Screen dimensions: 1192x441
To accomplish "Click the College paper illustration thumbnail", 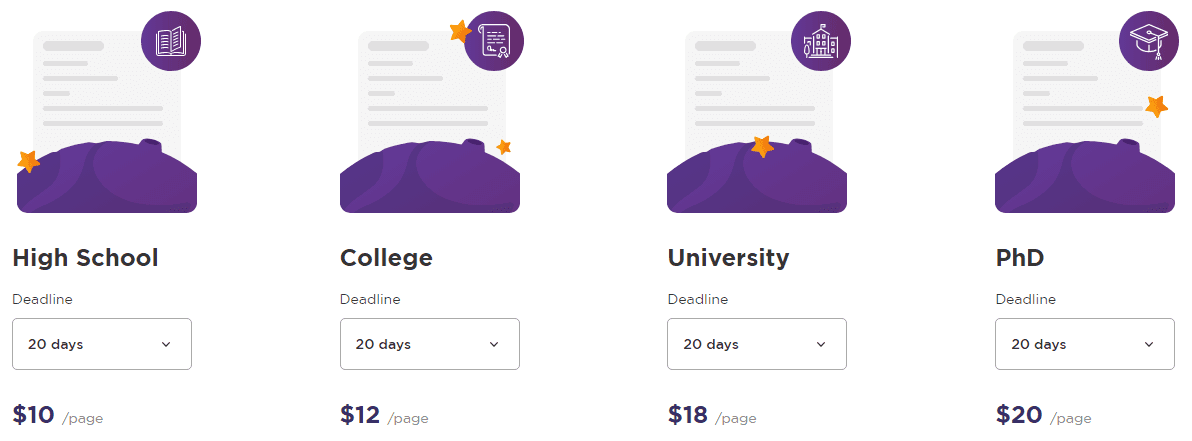I will point(430,116).
